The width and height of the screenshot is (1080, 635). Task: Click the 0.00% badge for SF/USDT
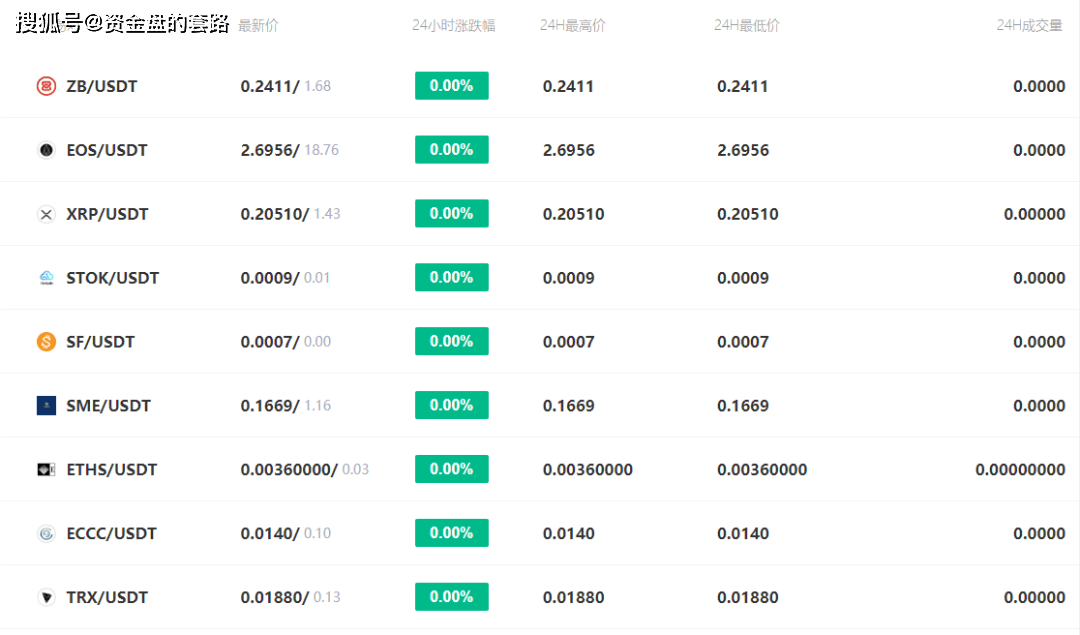pyautogui.click(x=452, y=341)
